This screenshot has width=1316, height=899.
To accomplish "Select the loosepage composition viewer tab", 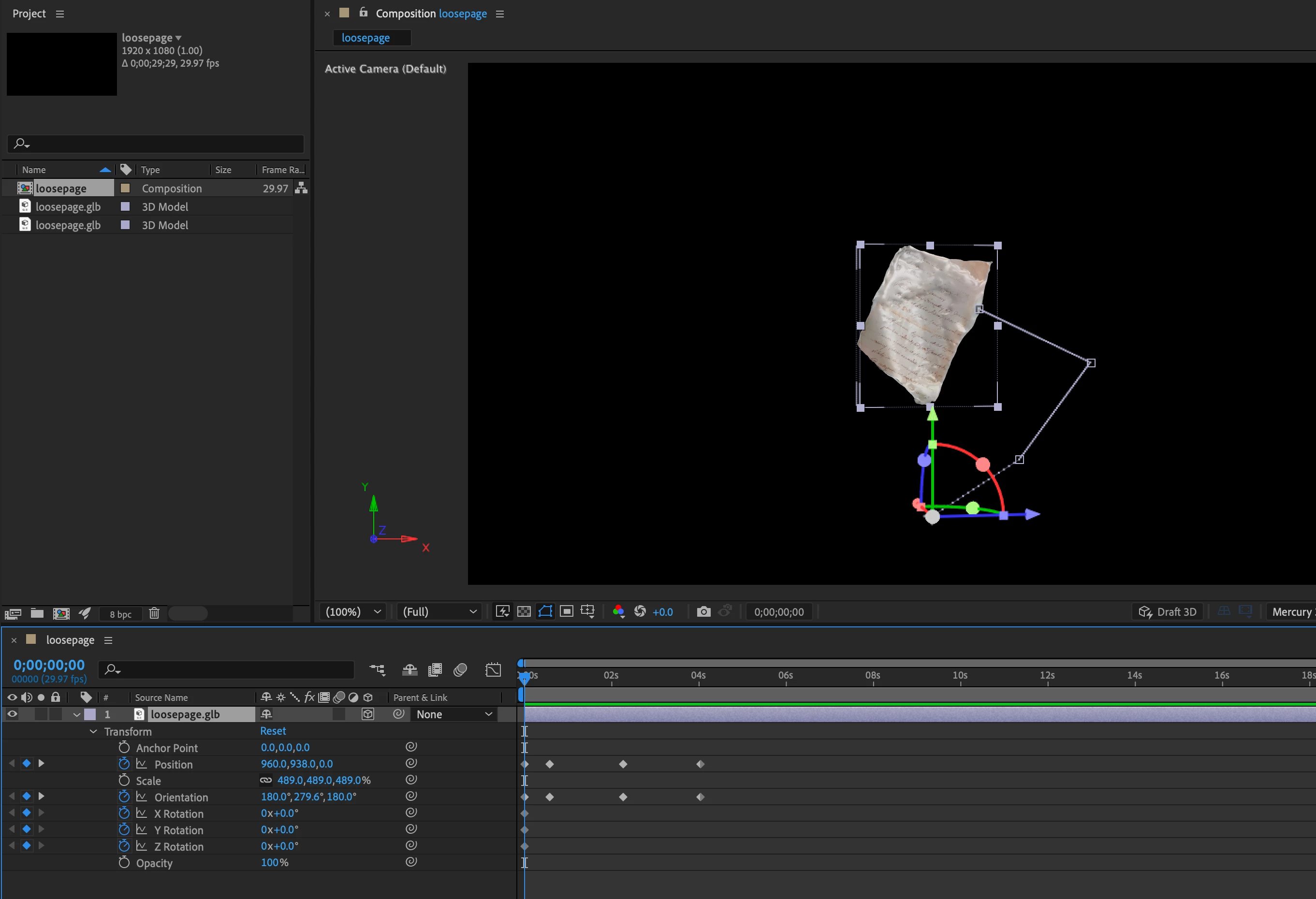I will click(366, 38).
